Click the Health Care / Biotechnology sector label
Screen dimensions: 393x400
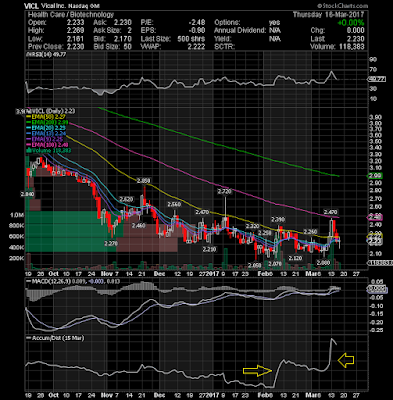click(71, 14)
